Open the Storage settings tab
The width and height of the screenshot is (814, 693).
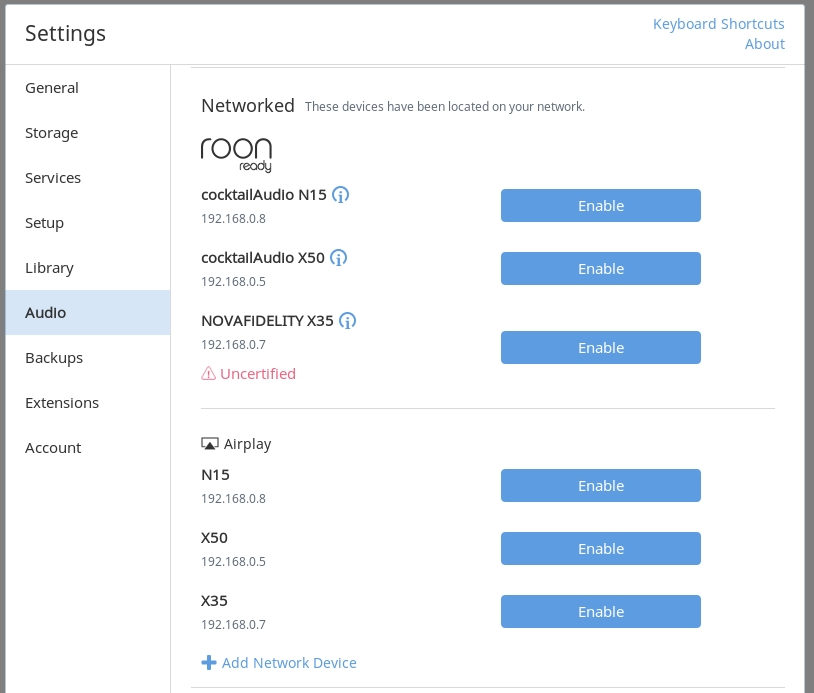88,133
